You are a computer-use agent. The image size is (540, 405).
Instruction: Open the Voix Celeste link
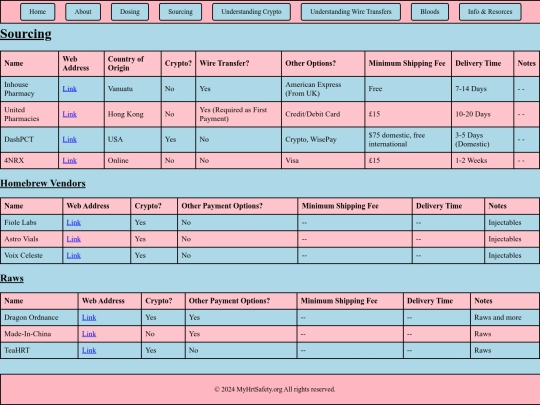74,256
